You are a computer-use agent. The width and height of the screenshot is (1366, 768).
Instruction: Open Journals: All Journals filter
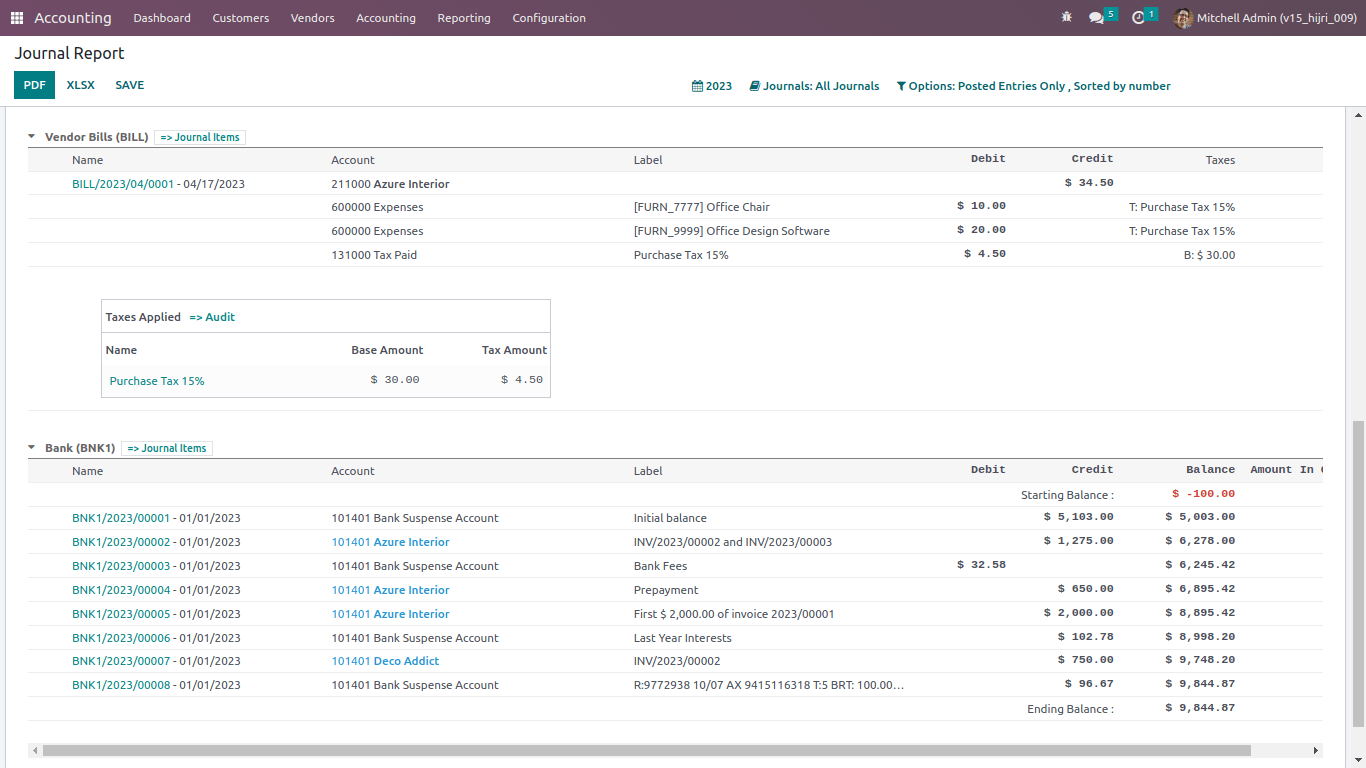814,86
